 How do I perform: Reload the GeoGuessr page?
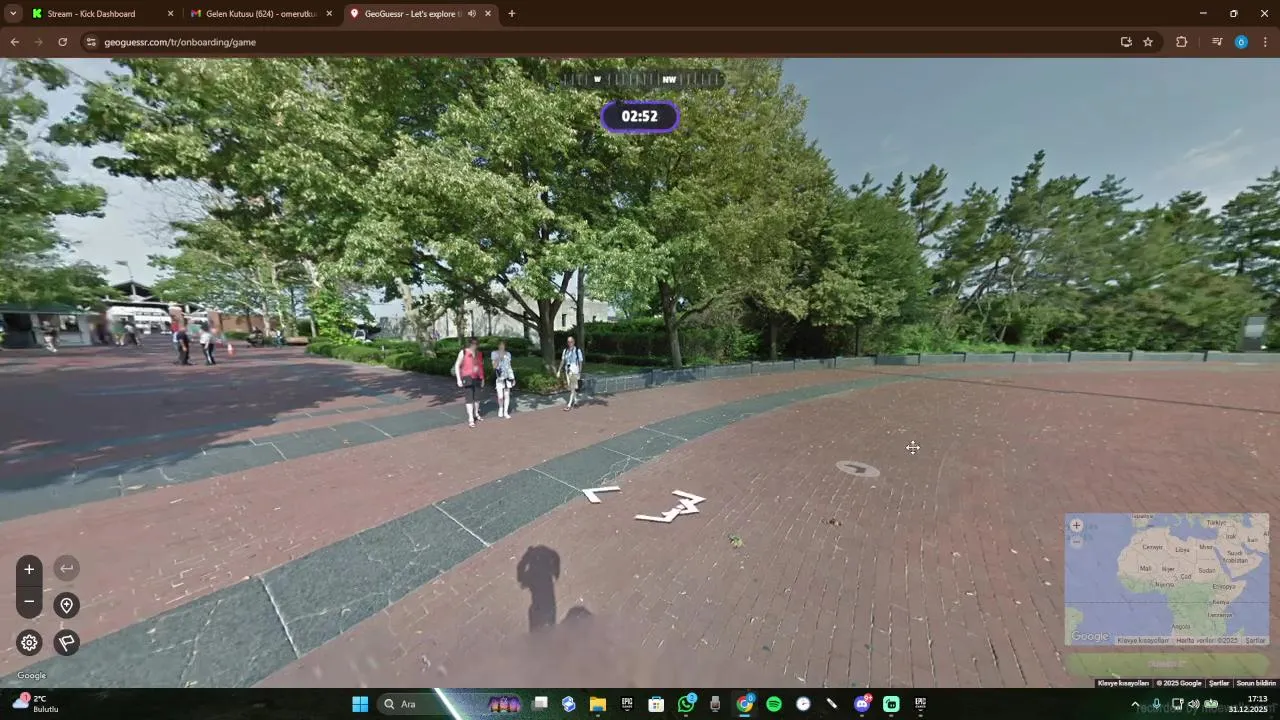[x=62, y=42]
